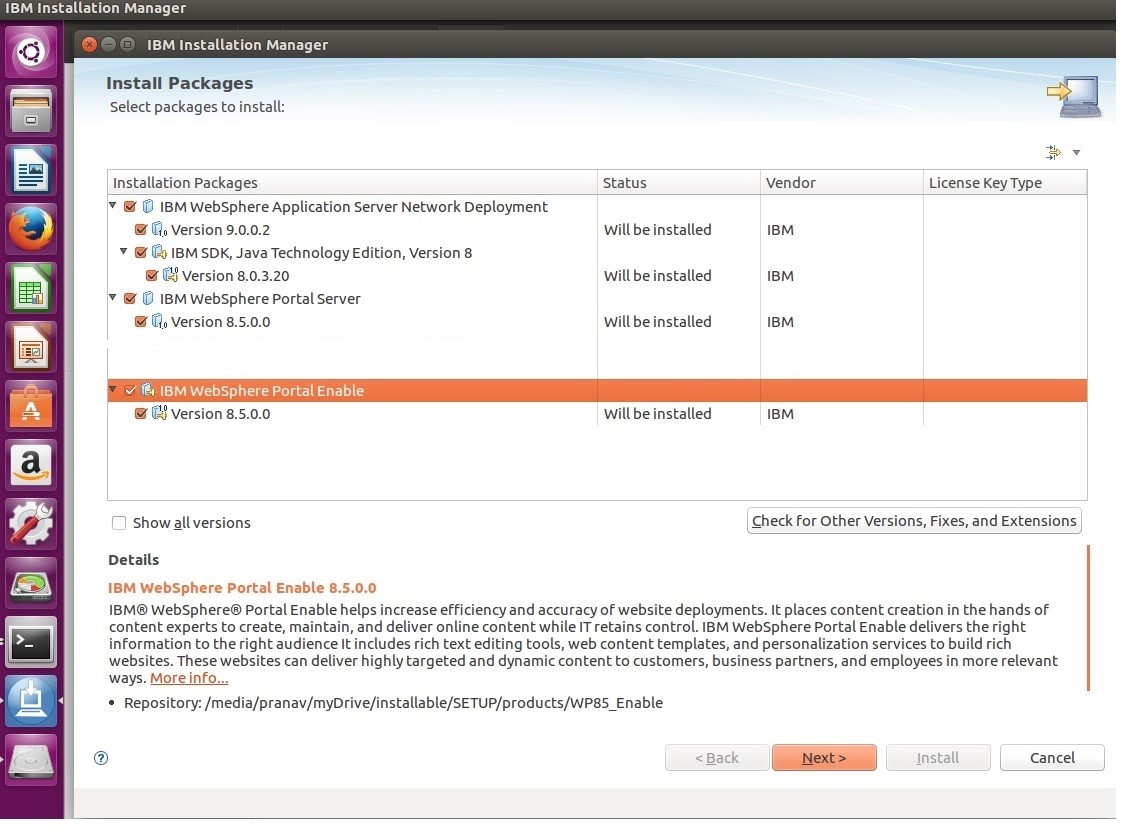Launch Firefox browser from dock
The height and width of the screenshot is (838, 1127).
(x=31, y=229)
